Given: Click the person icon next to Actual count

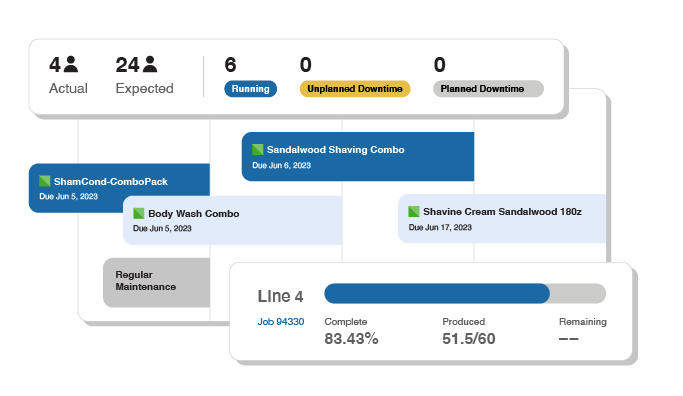Looking at the screenshot, I should tap(71, 64).
